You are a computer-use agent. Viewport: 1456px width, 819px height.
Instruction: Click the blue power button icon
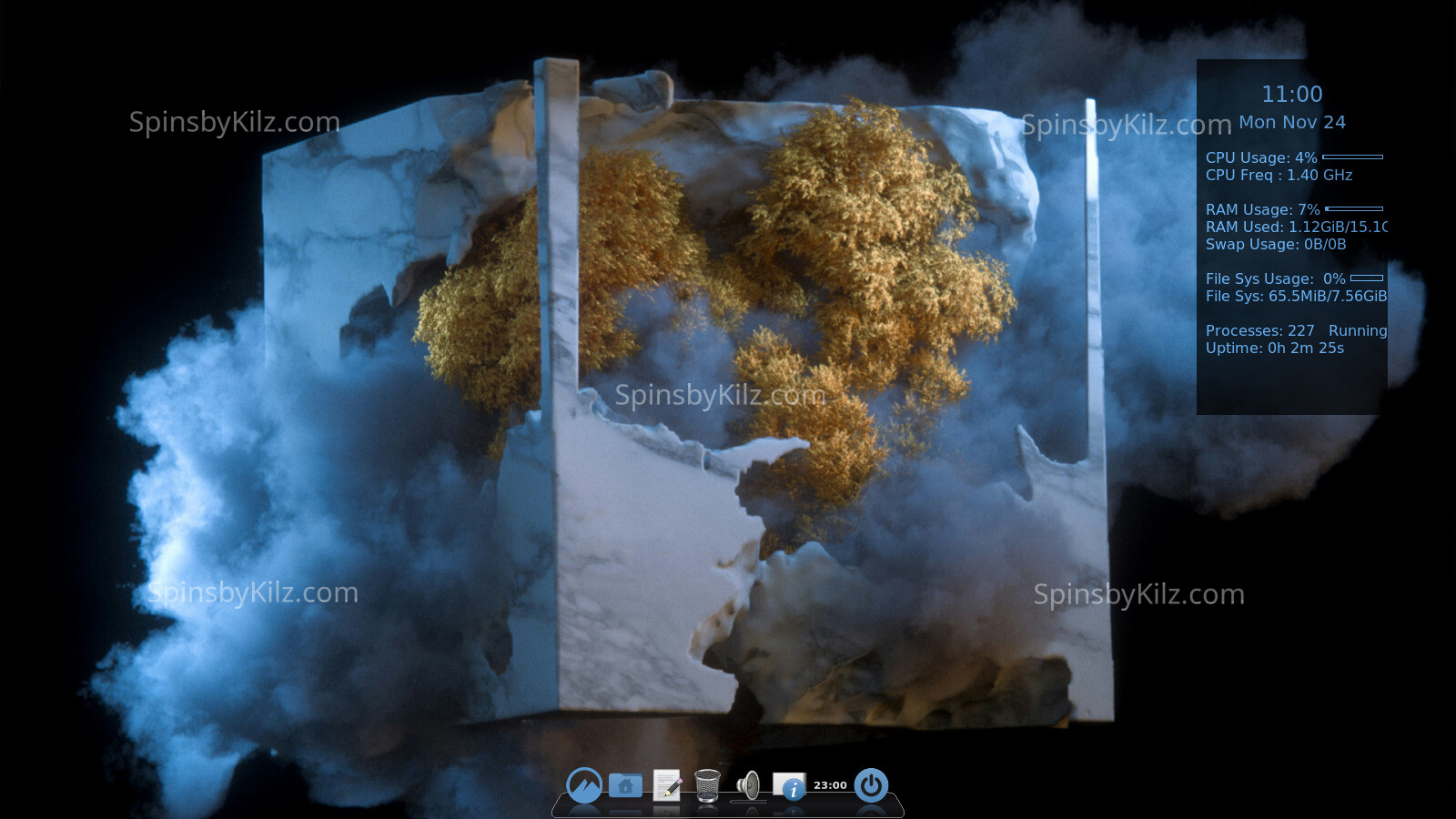click(871, 784)
